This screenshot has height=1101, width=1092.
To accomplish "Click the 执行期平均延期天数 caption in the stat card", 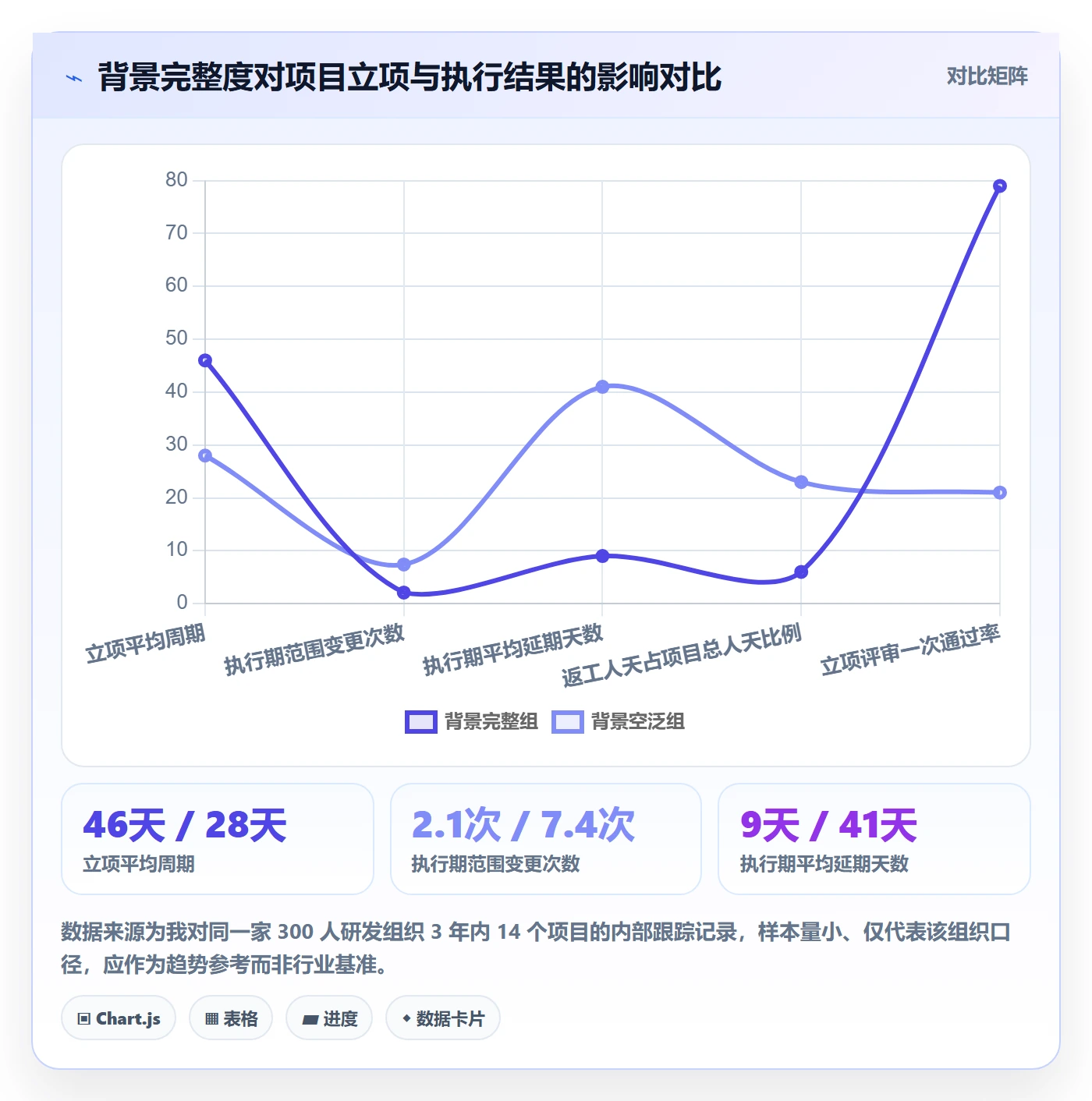I will click(x=824, y=864).
